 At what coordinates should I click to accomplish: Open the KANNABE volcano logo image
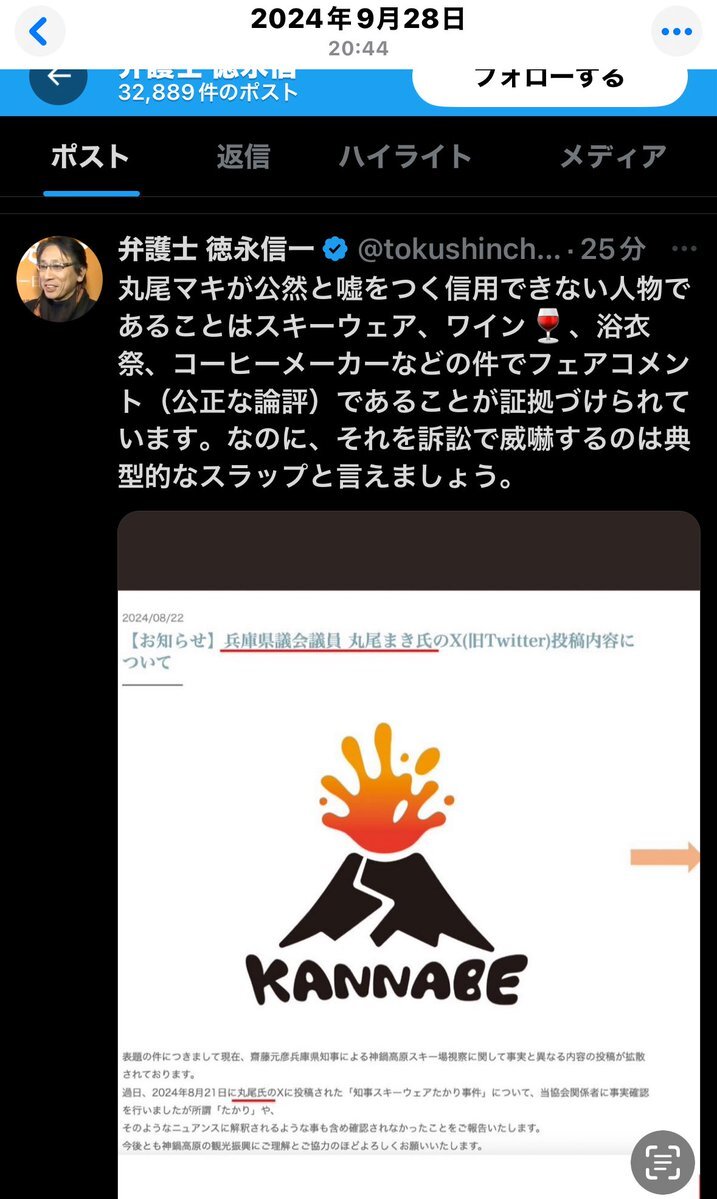[387, 863]
